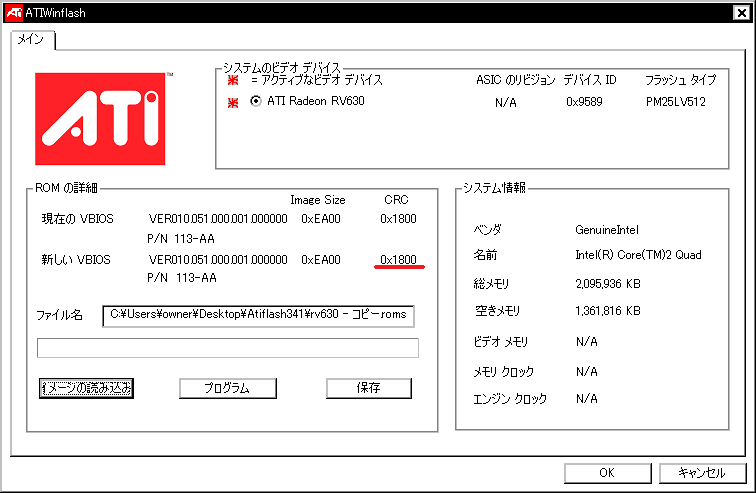756x493 pixels.
Task: Click the イメージの読み込み button
Action: [86, 388]
